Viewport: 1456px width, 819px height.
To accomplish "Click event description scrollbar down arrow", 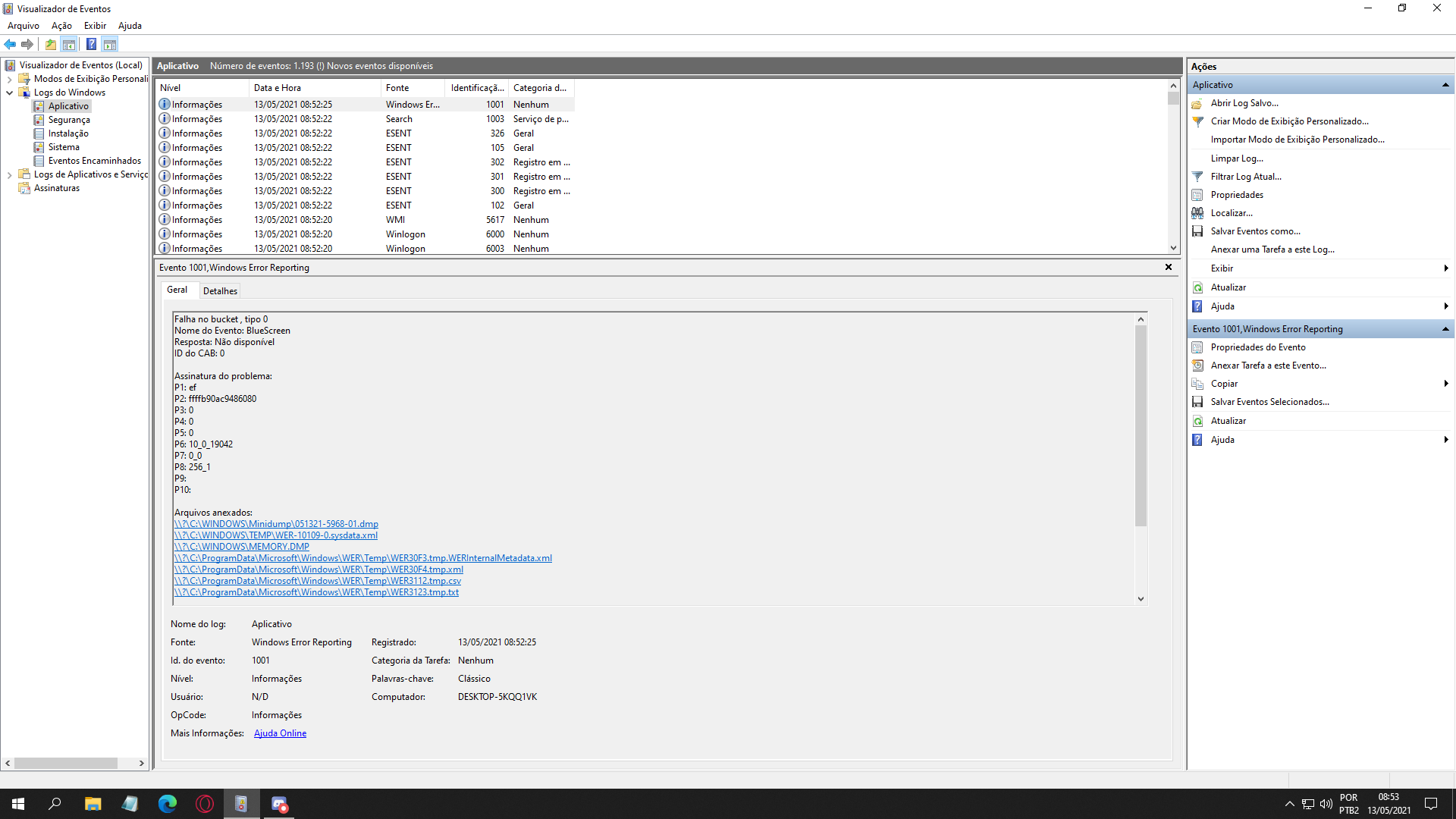I will (x=1141, y=599).
